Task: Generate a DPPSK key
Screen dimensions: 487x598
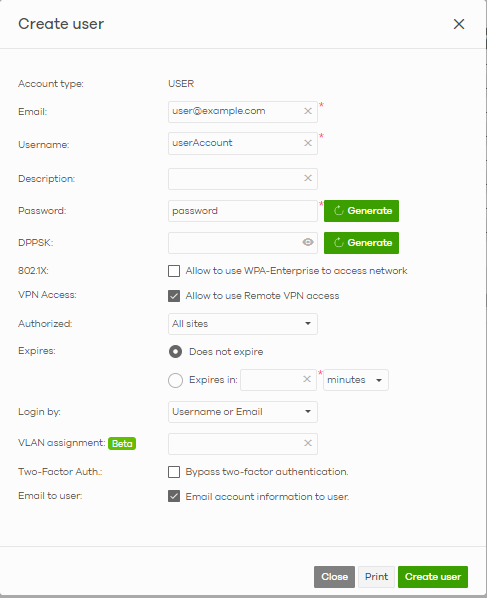Action: pyautogui.click(x=361, y=243)
